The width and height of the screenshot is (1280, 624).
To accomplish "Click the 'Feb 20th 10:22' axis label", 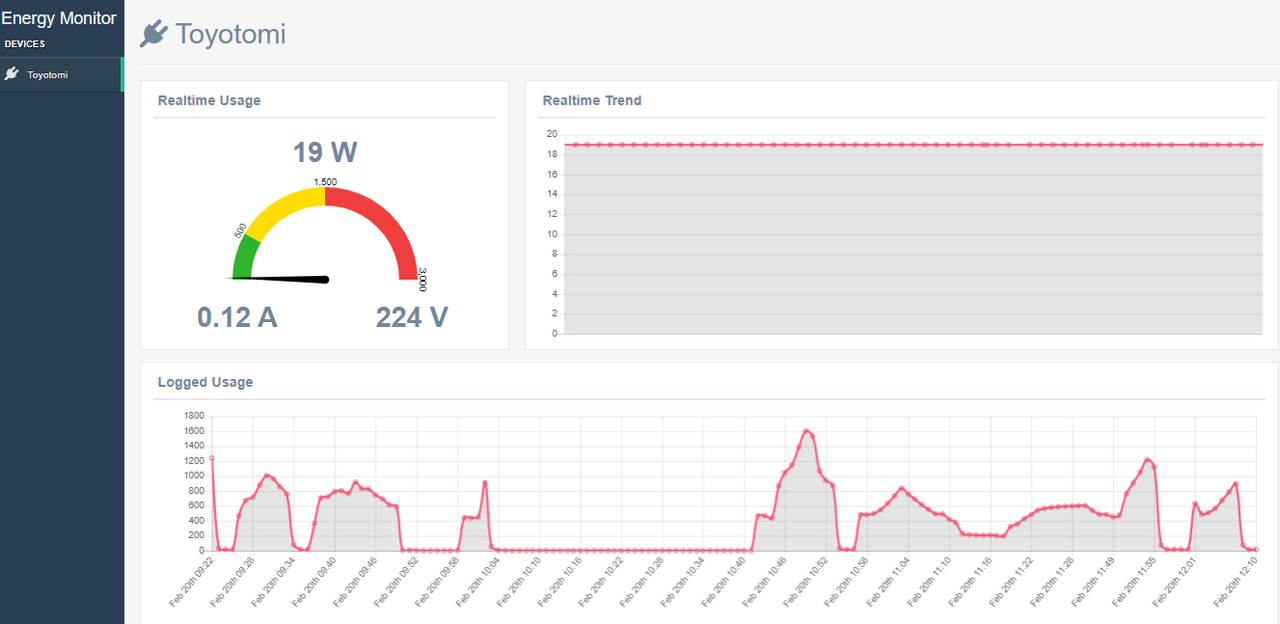I will (601, 582).
